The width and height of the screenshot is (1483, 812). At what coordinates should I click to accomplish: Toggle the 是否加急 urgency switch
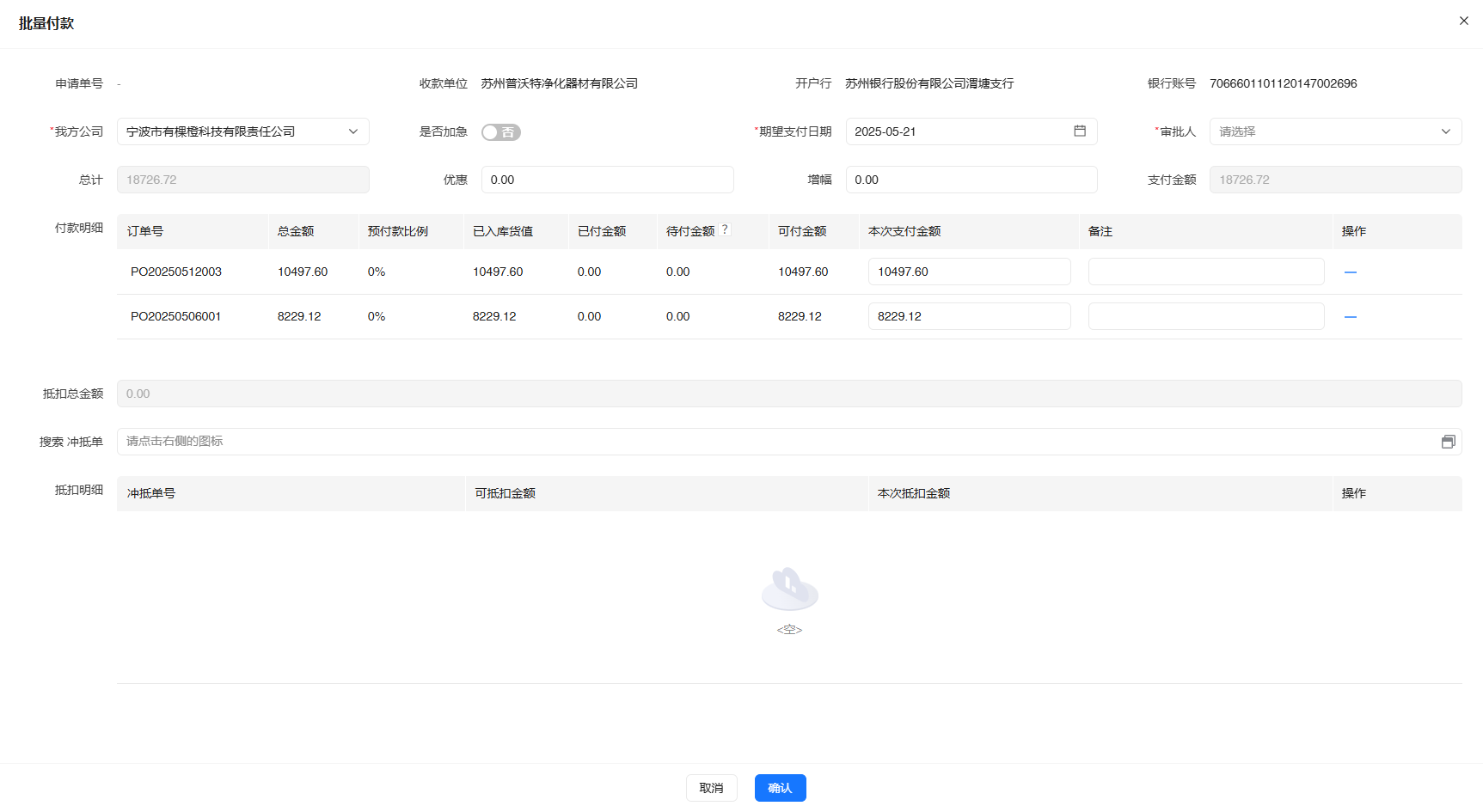coord(501,131)
